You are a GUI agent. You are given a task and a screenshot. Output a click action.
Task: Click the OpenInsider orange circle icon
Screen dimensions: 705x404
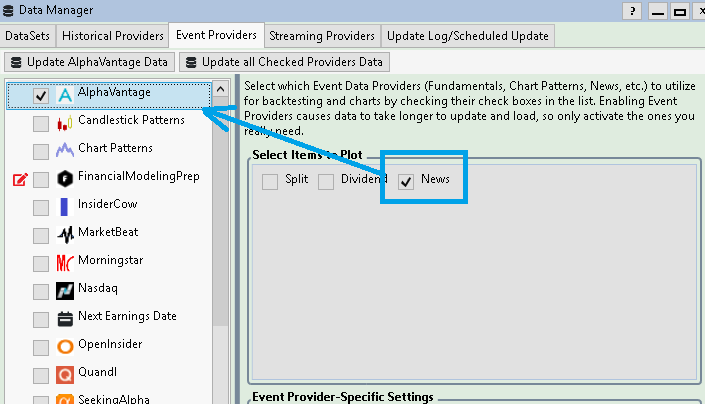(x=65, y=347)
